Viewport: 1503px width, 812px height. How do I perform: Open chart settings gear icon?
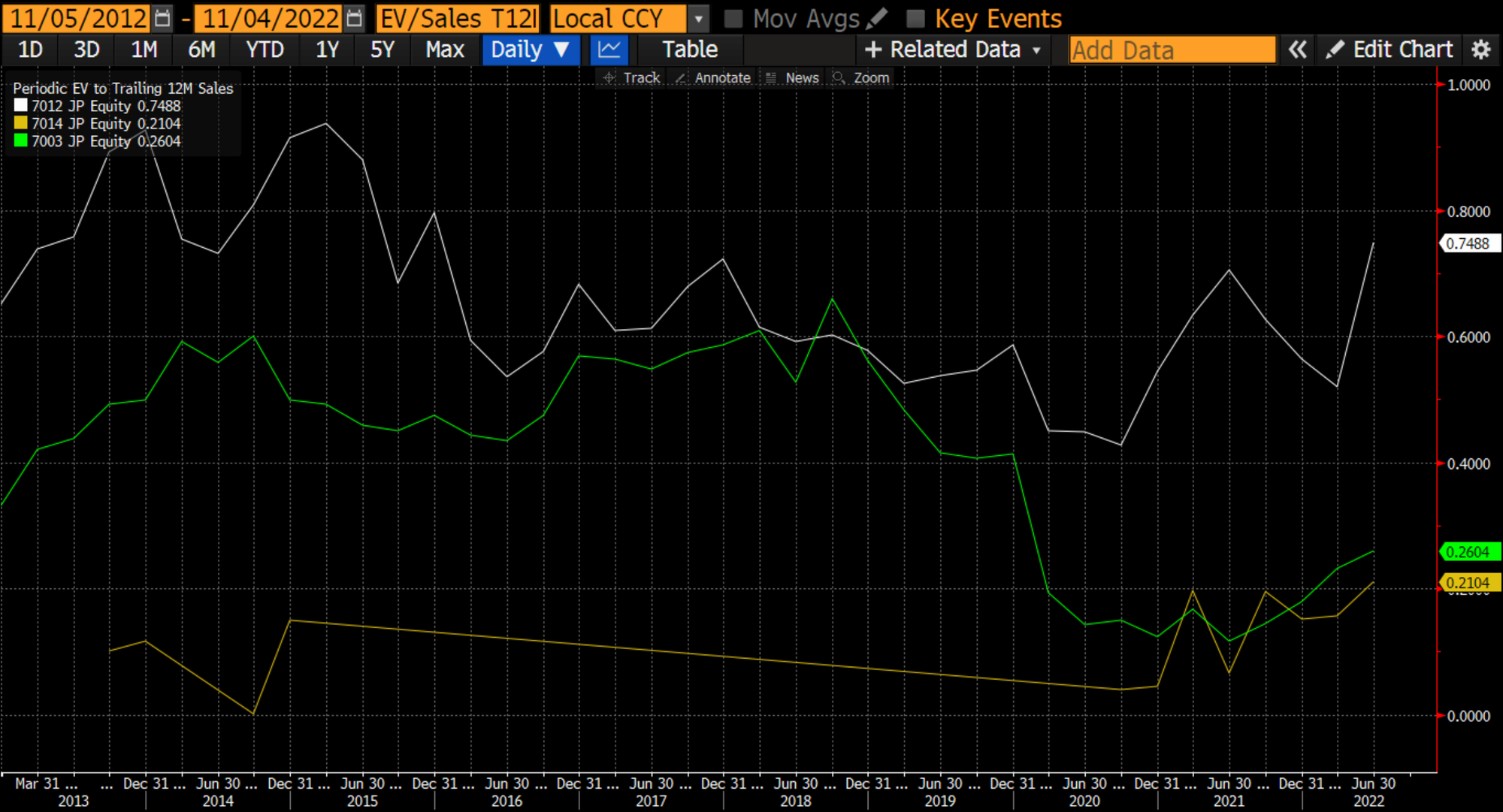(1480, 50)
